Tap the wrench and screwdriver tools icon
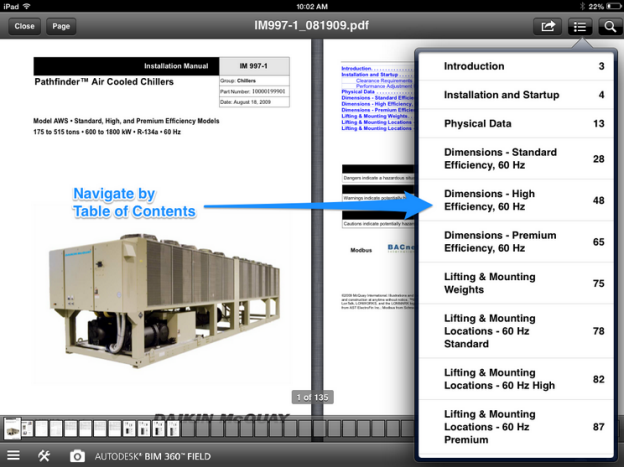Image resolution: width=624 pixels, height=467 pixels. pyautogui.click(x=44, y=455)
